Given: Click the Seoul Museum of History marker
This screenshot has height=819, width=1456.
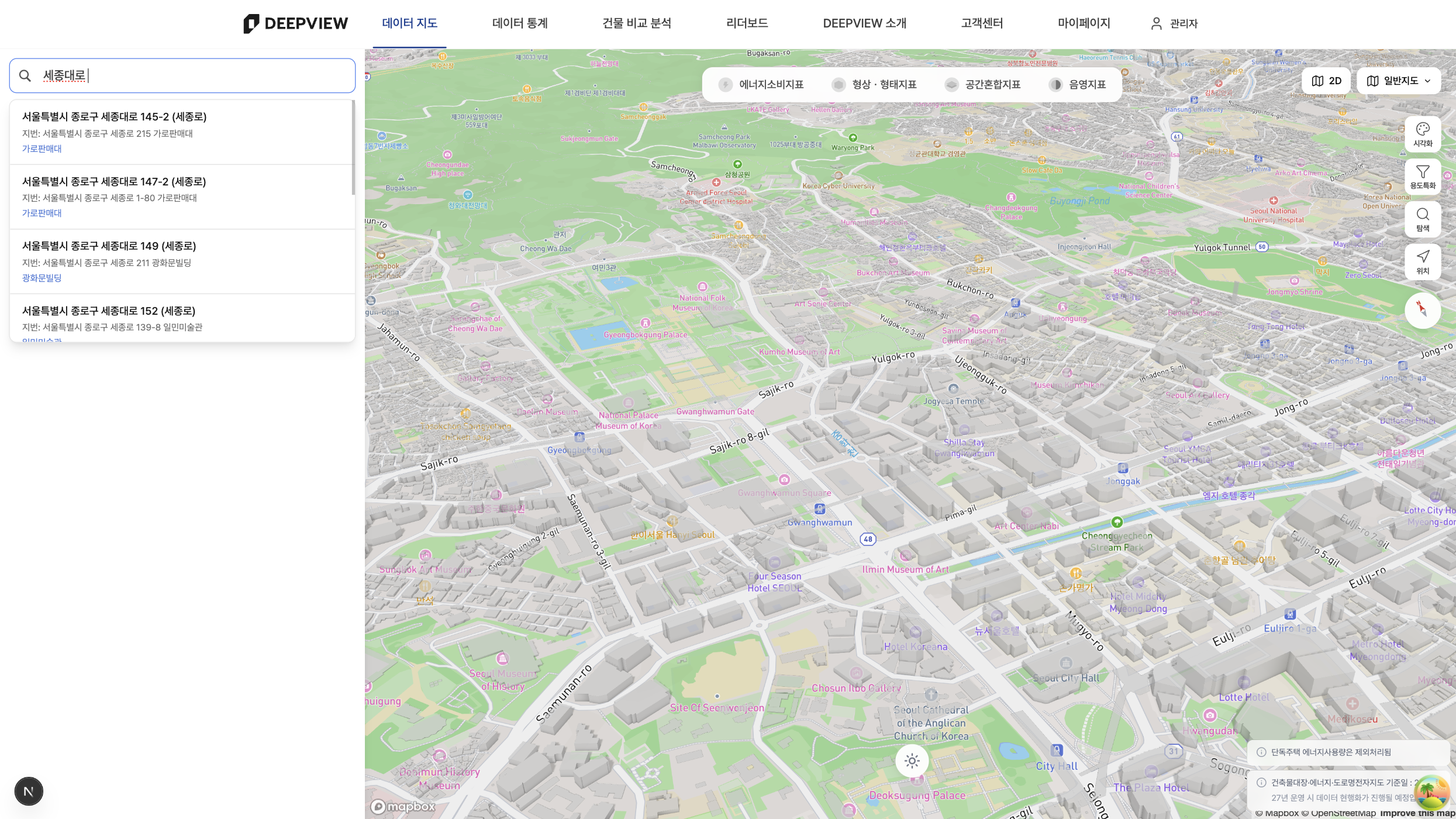Looking at the screenshot, I should 502,659.
